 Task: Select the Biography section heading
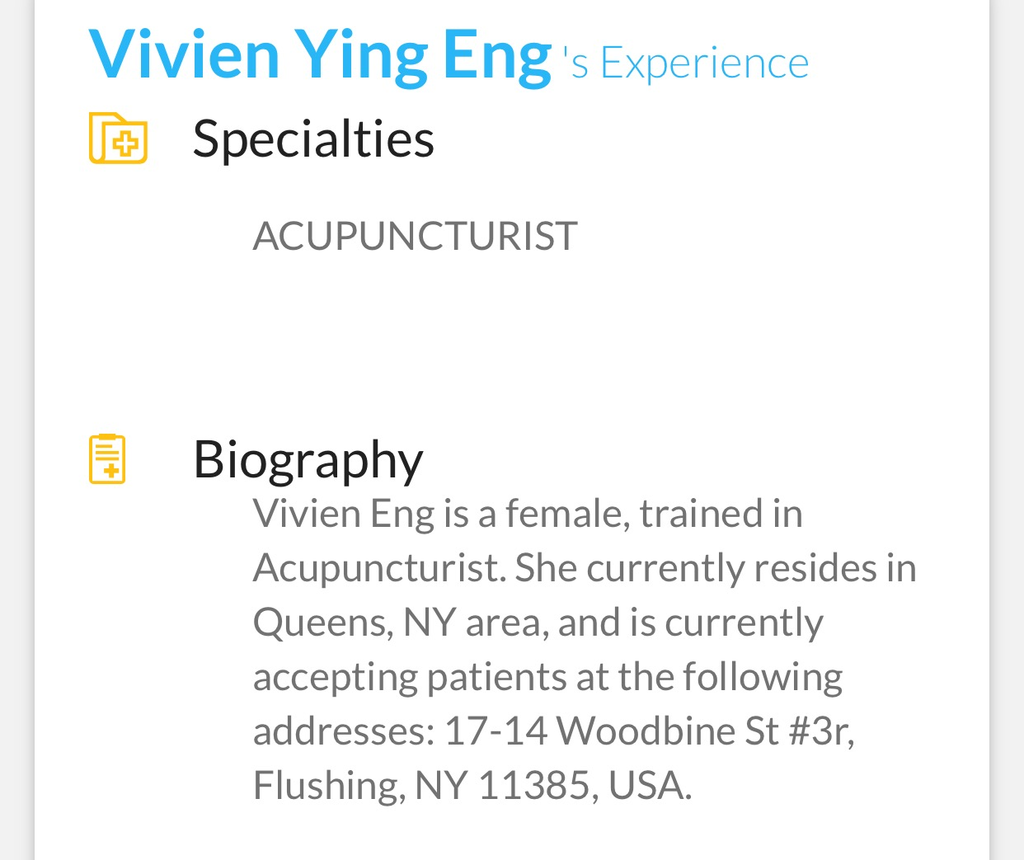(308, 459)
